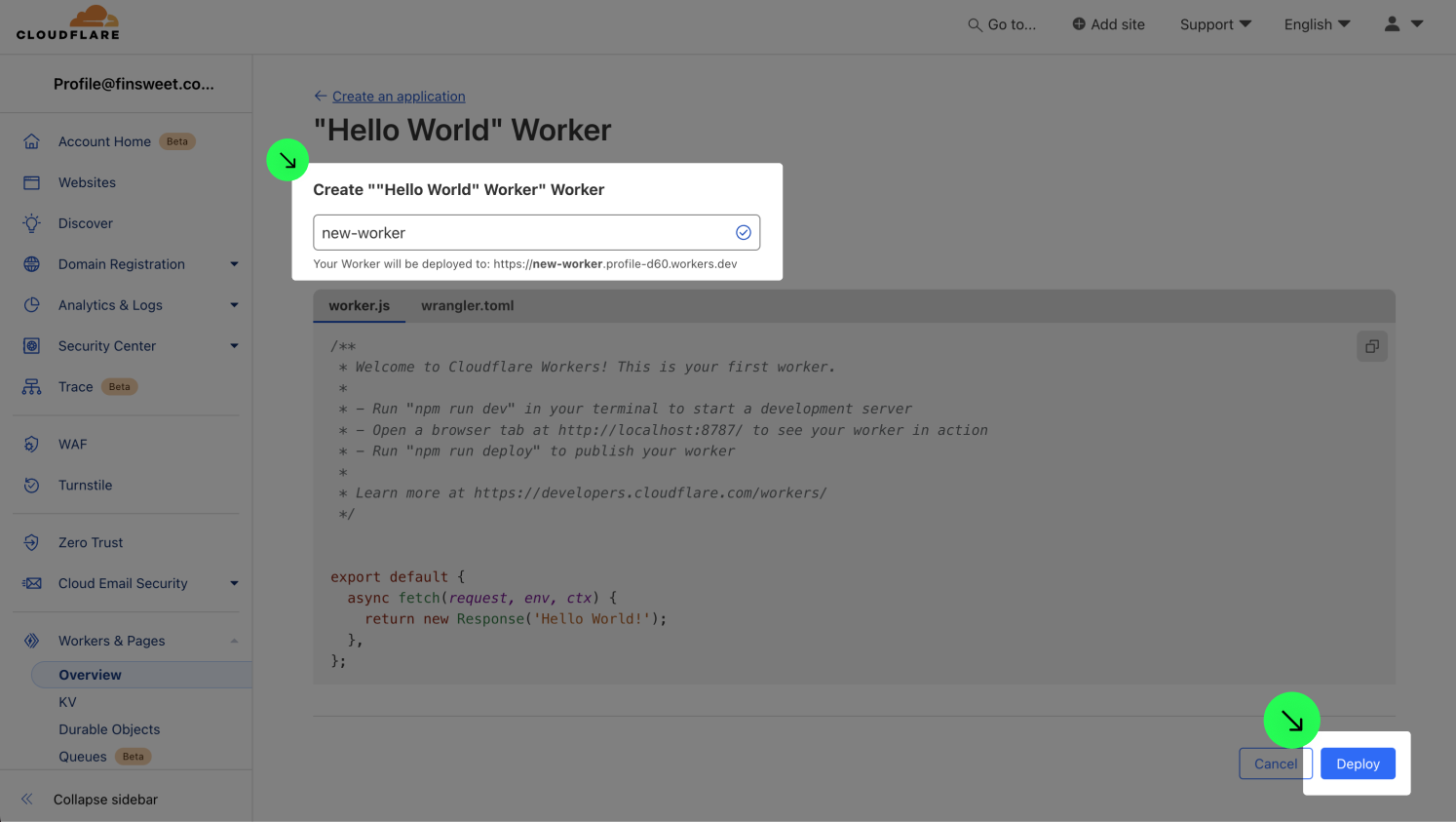Click the Domain Registration globe icon
The image size is (1456, 822).
pyautogui.click(x=31, y=264)
